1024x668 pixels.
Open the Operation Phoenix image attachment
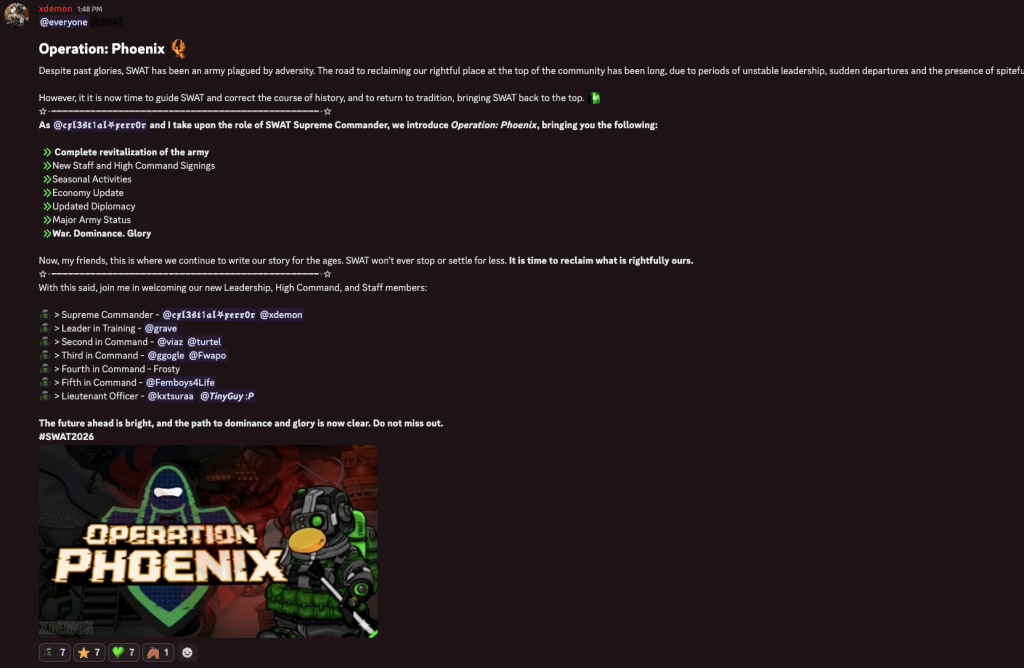coord(208,541)
